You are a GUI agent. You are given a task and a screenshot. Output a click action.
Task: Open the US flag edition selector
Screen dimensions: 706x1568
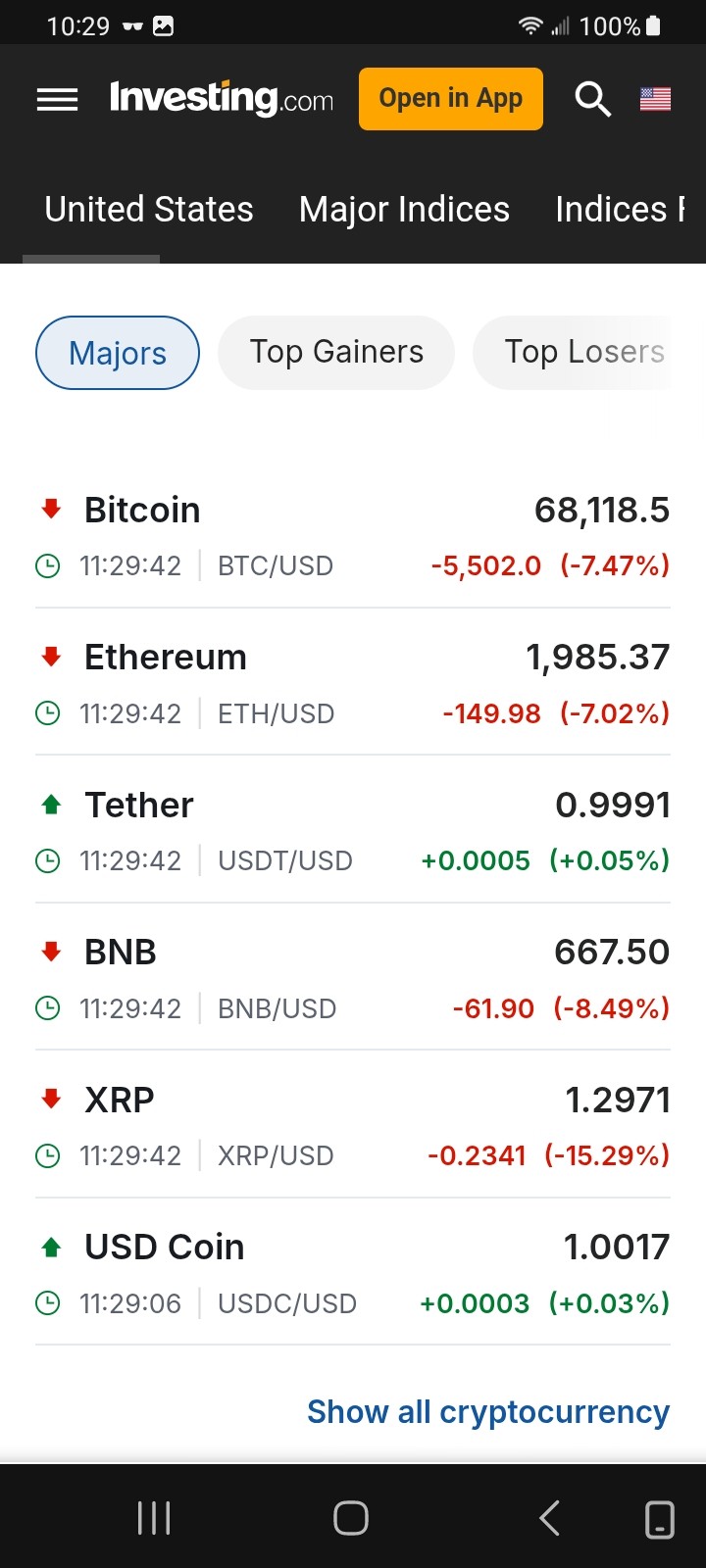tap(655, 99)
